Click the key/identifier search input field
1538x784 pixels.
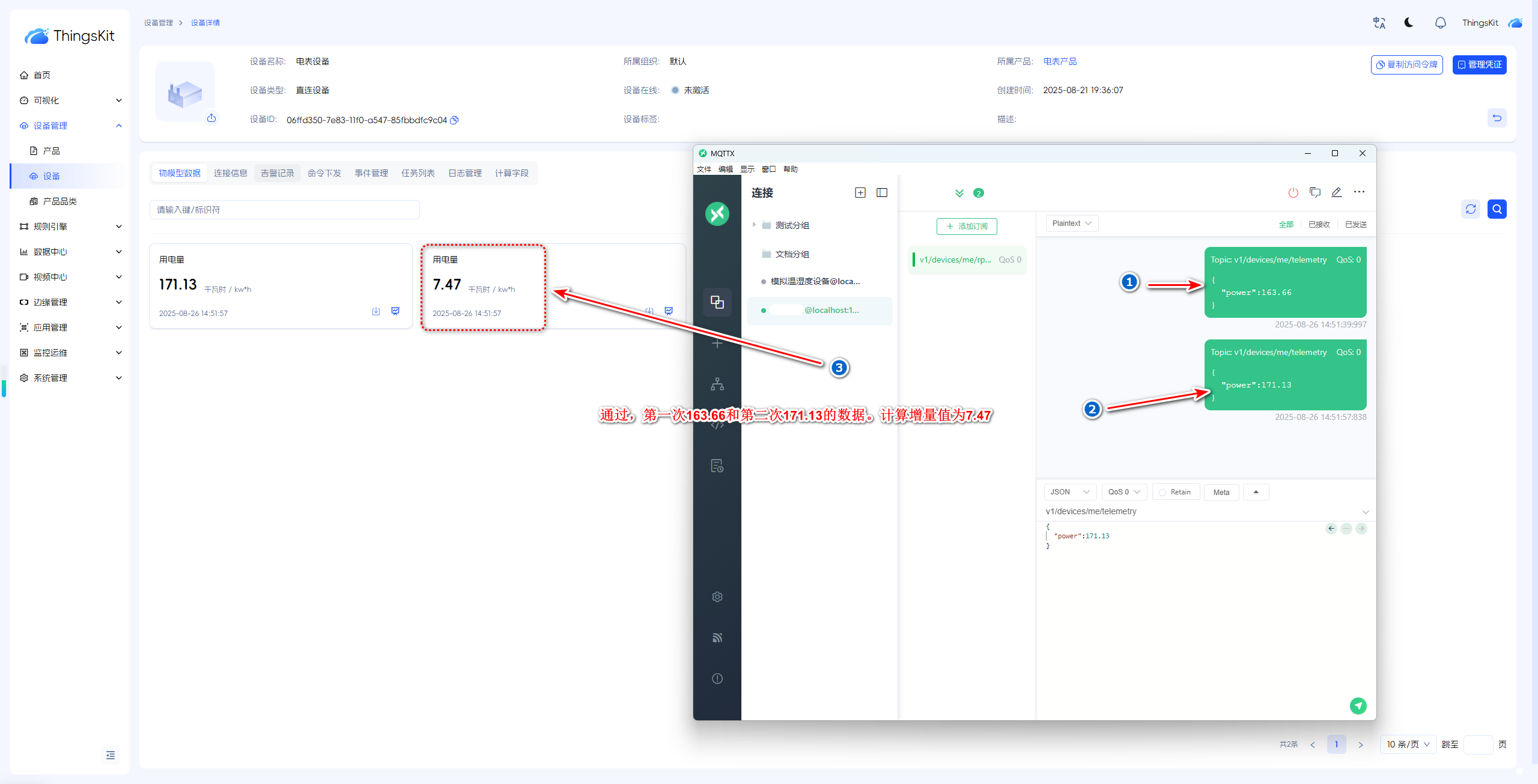[x=284, y=210]
